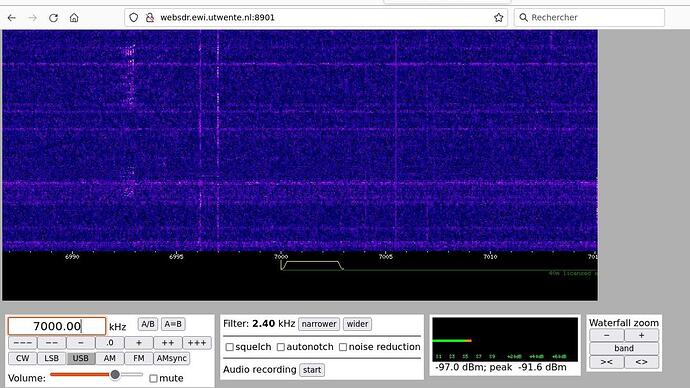Viewport: 690px width, 388px height.
Task: Enable the squelch checkbox
Action: (x=229, y=347)
